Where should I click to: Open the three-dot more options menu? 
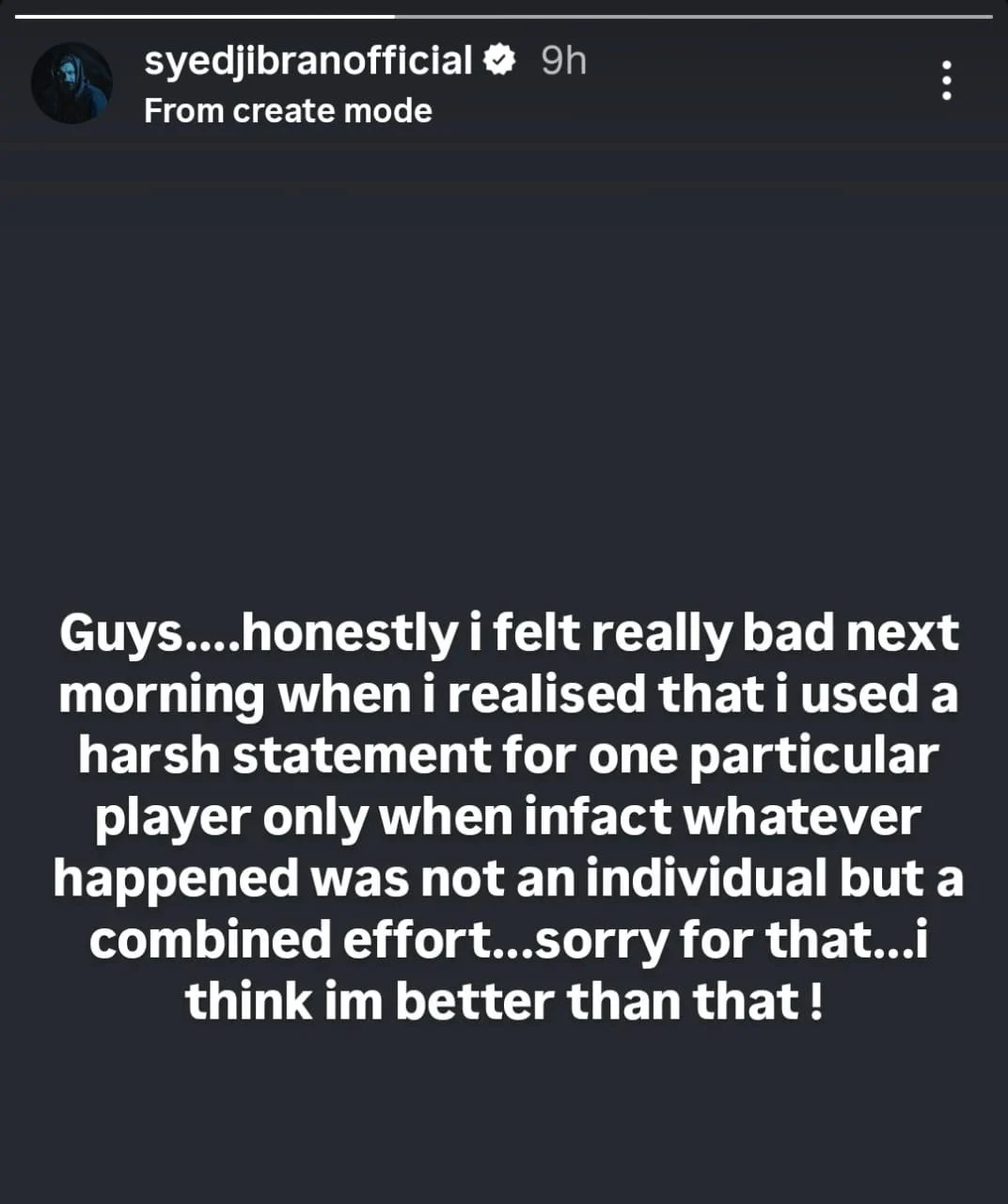tap(947, 82)
